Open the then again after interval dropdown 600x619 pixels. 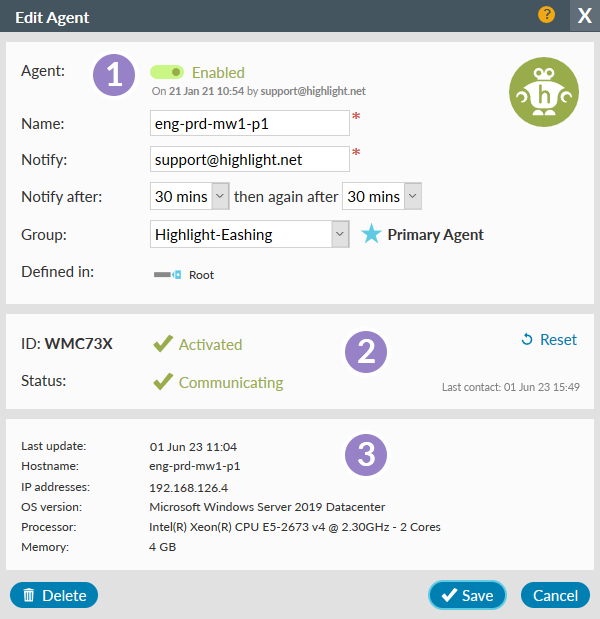point(382,196)
